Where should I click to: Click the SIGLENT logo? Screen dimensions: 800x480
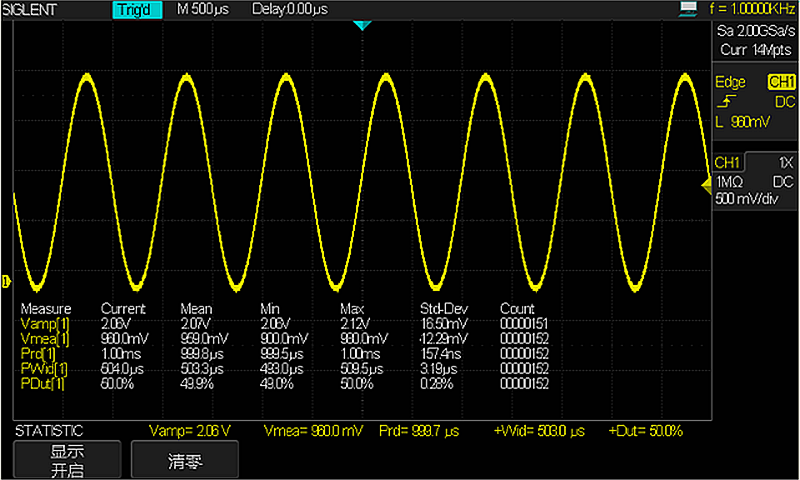tap(31, 9)
